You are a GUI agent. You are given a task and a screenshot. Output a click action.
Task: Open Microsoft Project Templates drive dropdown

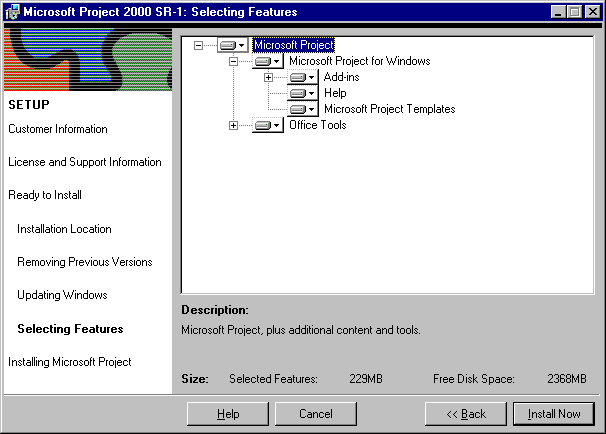(303, 109)
